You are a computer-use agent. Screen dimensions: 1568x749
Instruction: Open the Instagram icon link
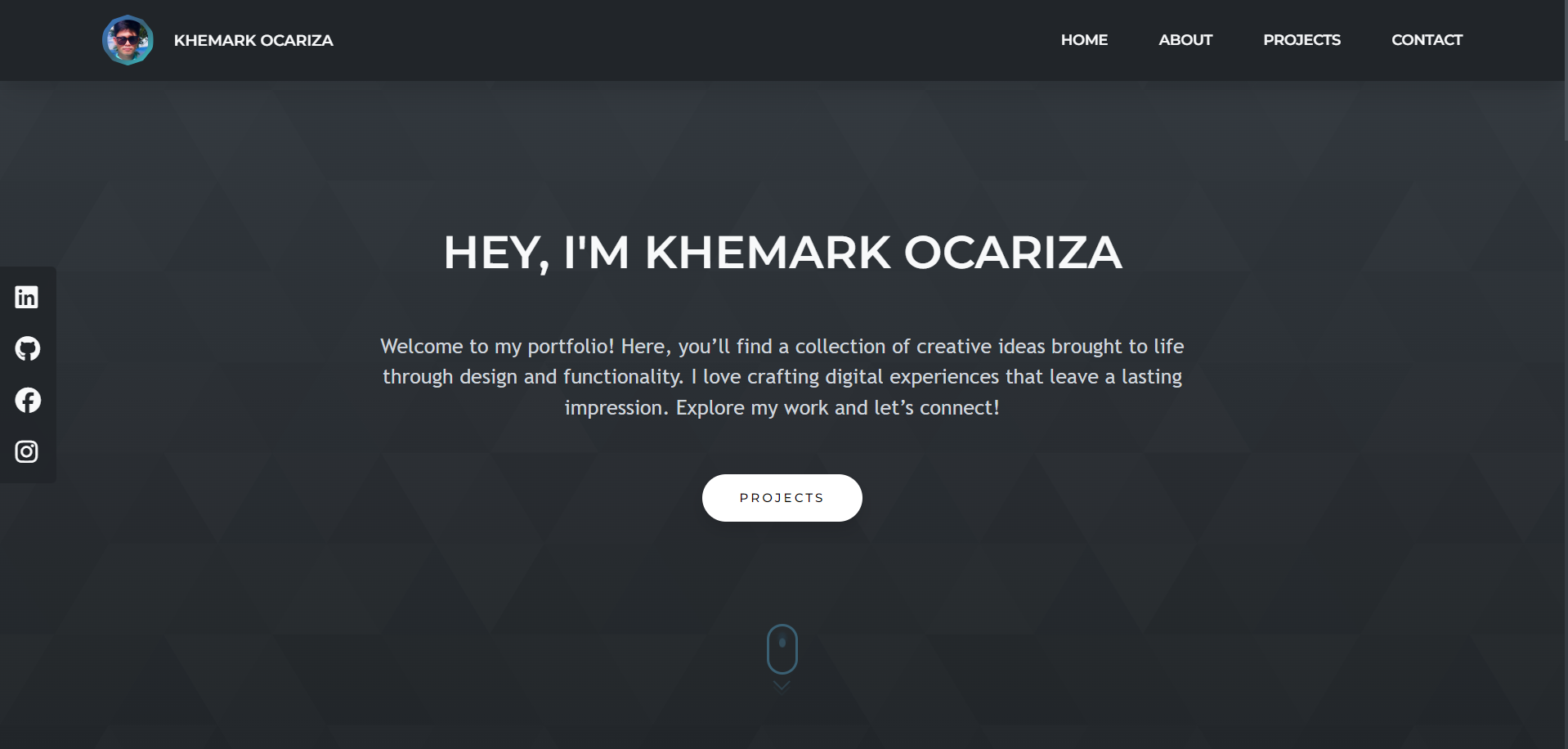(27, 451)
